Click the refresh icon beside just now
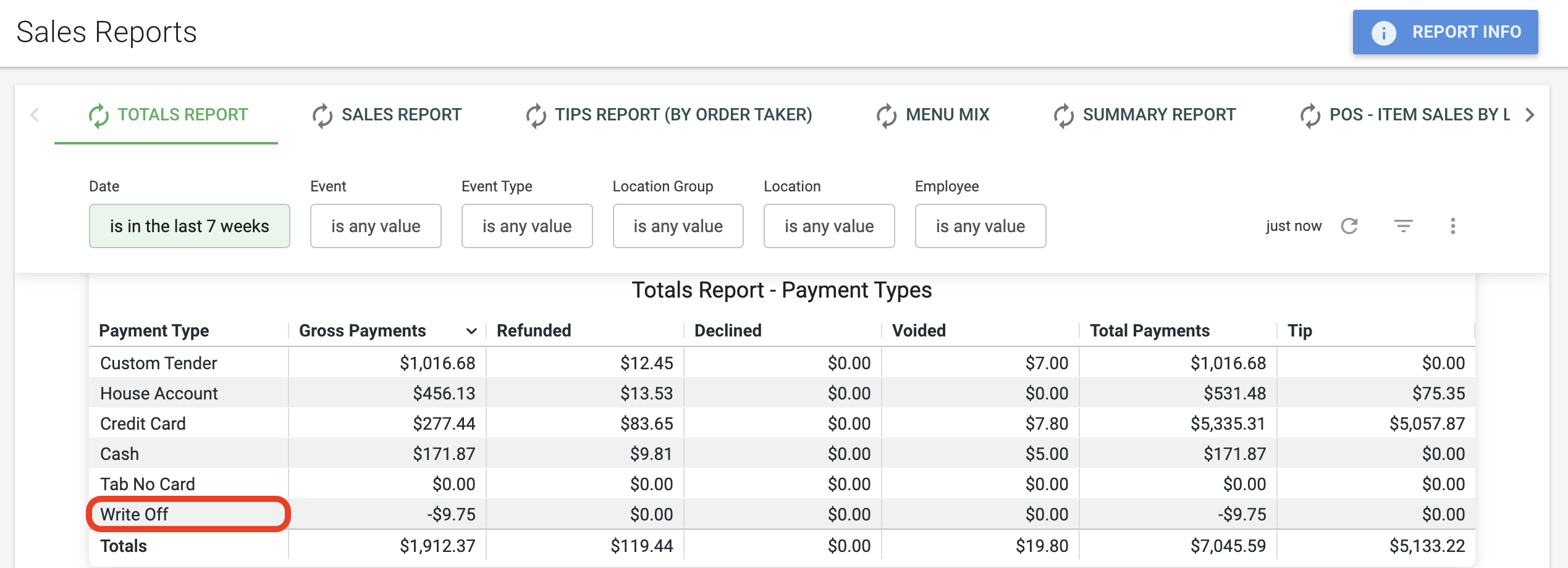Screen dimensions: 1568x568 tap(1349, 226)
